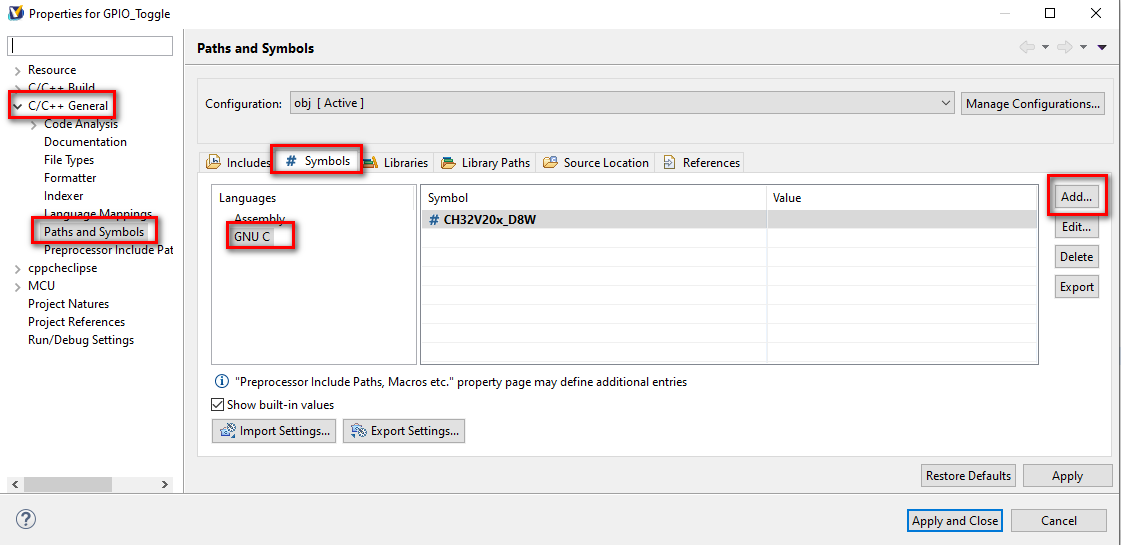Toggle Show built-in values checkbox
Screen dimensions: 1121x545
(x=218, y=405)
